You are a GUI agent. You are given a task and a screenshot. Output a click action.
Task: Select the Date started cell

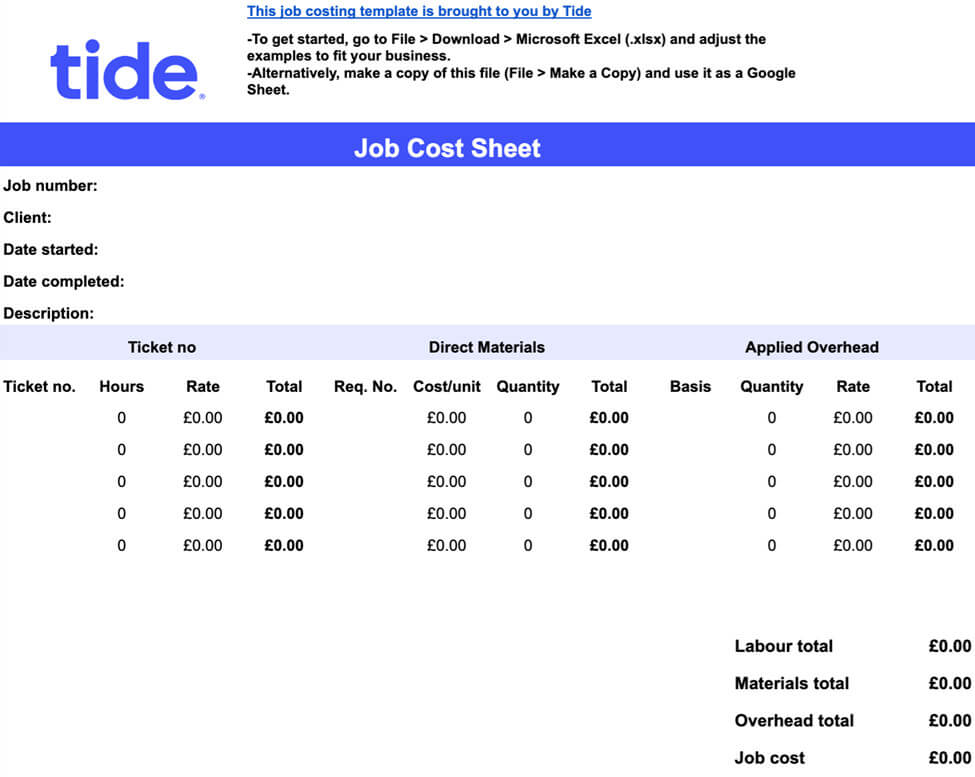(x=51, y=249)
